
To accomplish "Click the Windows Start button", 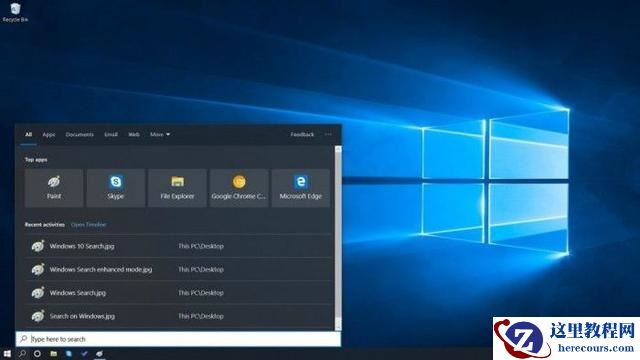I will [x=7, y=353].
